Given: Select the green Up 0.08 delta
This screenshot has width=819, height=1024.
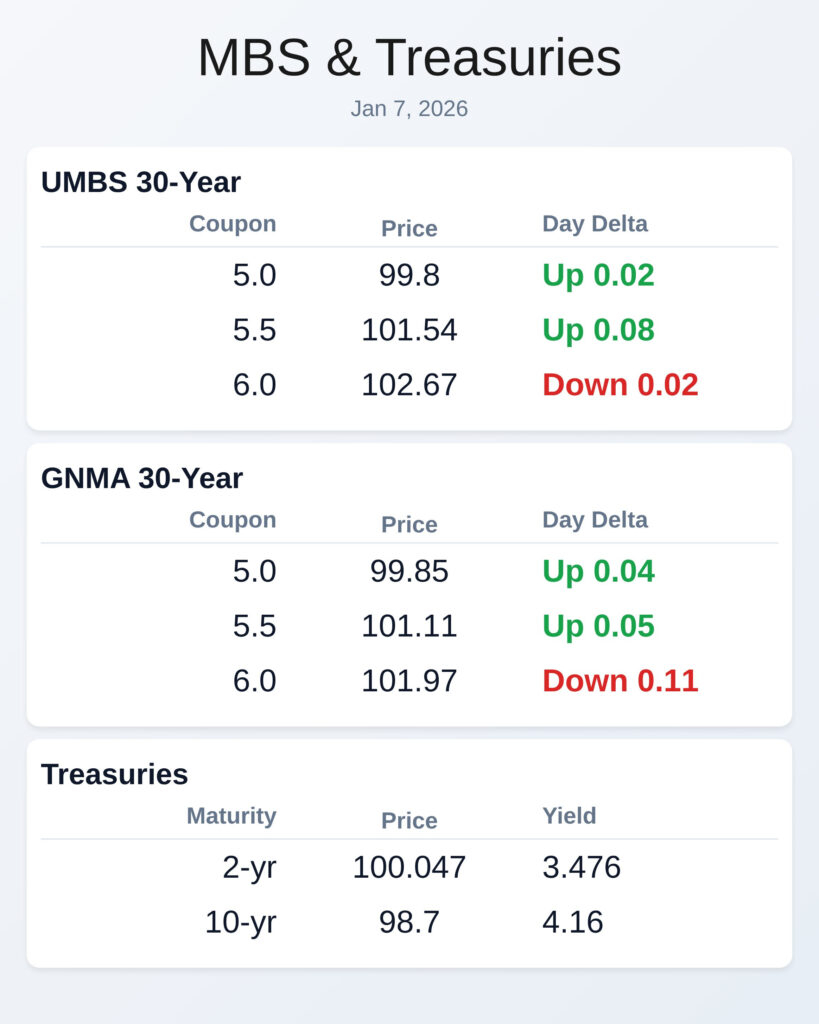Looking at the screenshot, I should pyautogui.click(x=598, y=330).
